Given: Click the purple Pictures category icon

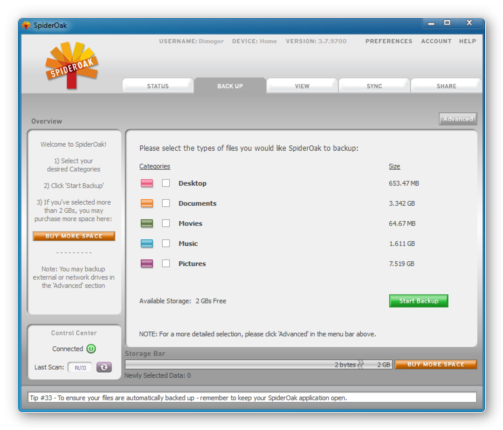Looking at the screenshot, I should (x=147, y=264).
